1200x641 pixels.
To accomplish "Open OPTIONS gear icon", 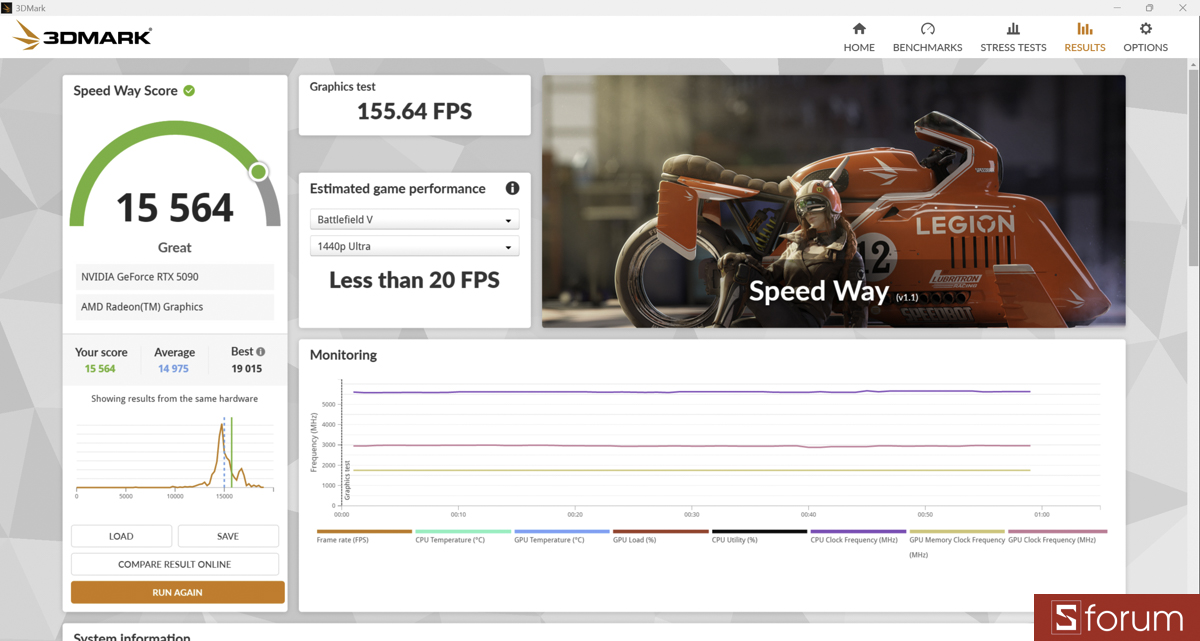I will (x=1145, y=29).
